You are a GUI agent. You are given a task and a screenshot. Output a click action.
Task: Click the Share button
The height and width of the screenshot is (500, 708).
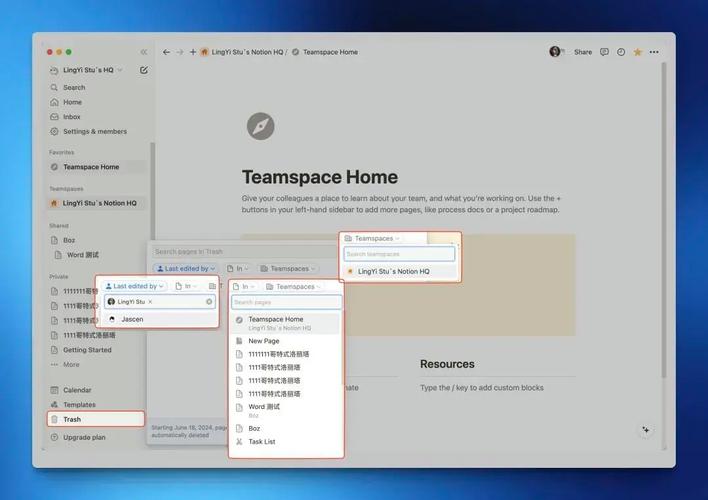583,52
